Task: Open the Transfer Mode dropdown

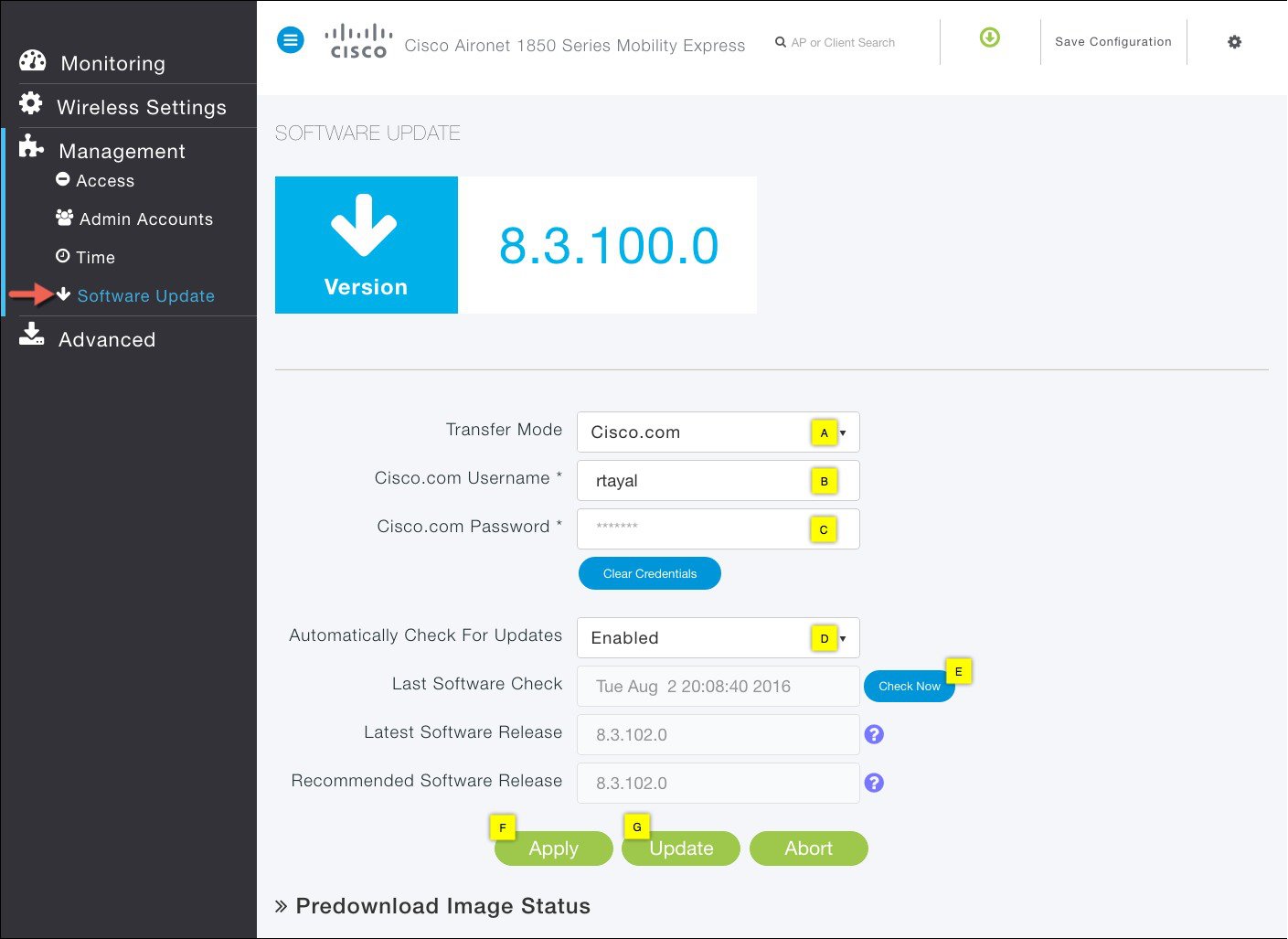Action: [x=719, y=432]
